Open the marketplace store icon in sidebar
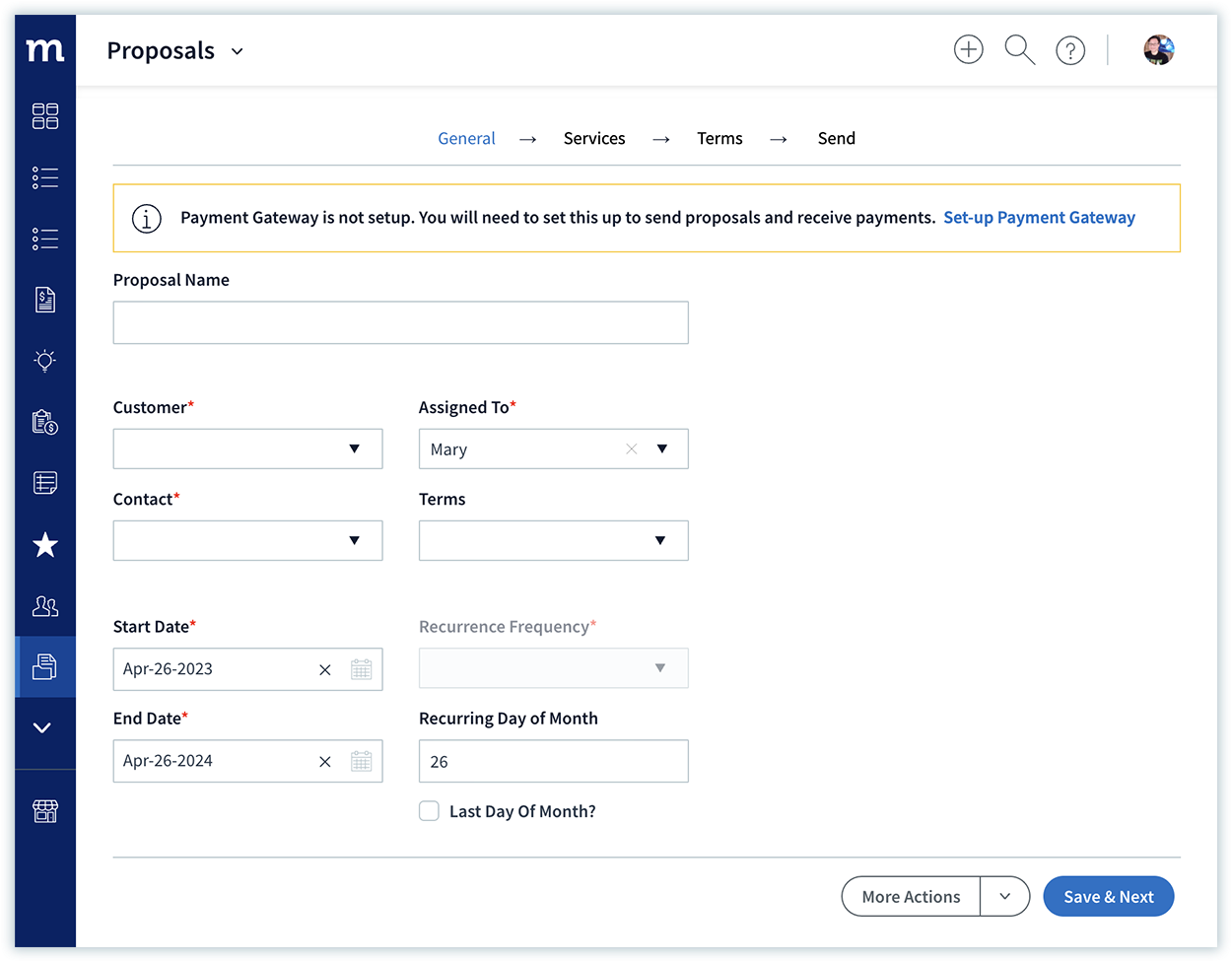 45,811
